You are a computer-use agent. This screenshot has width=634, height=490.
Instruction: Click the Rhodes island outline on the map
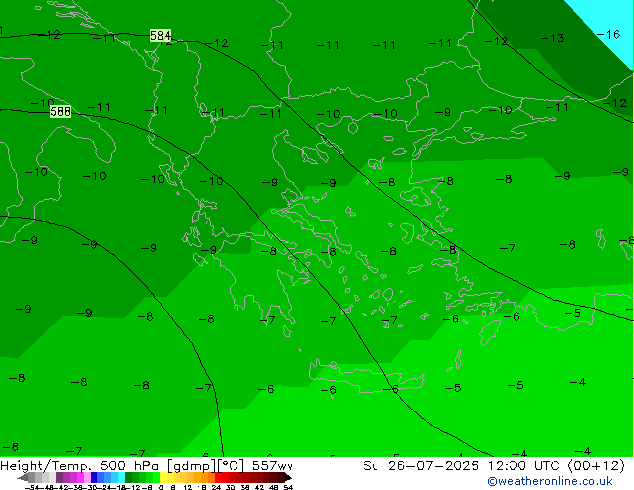[490, 332]
